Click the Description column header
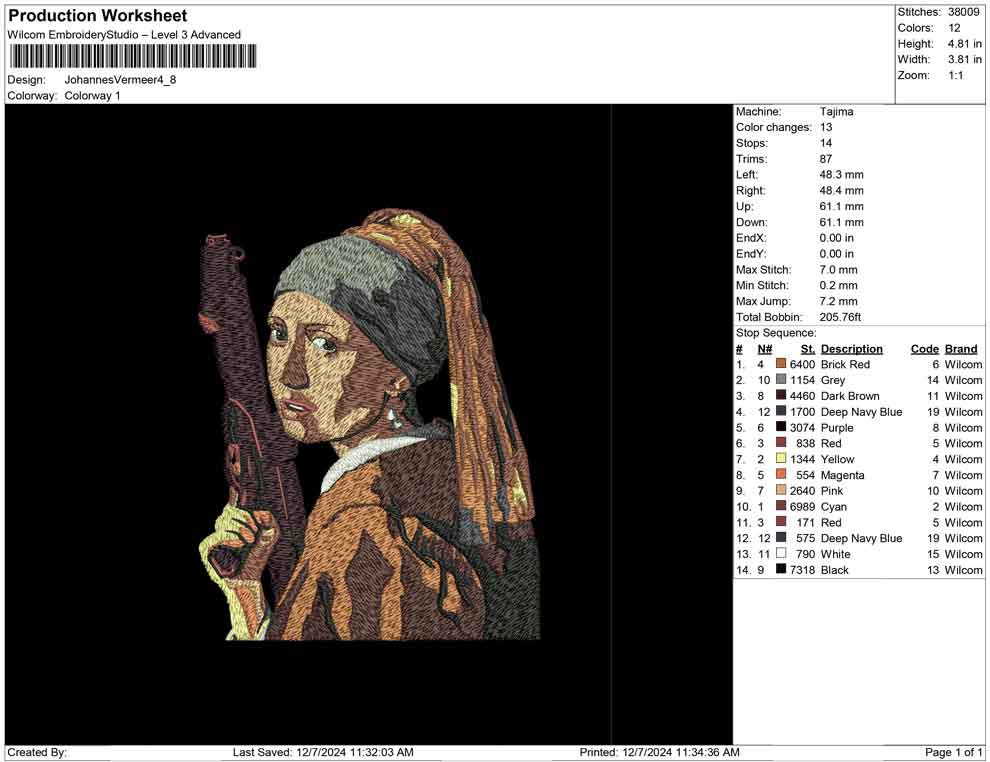Image resolution: width=990 pixels, height=762 pixels. (x=851, y=349)
